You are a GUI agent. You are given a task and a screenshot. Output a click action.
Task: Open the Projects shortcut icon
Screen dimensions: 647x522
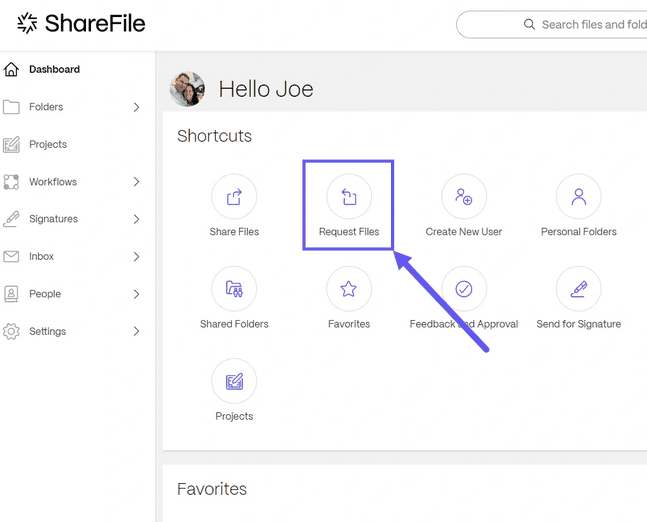point(234,381)
